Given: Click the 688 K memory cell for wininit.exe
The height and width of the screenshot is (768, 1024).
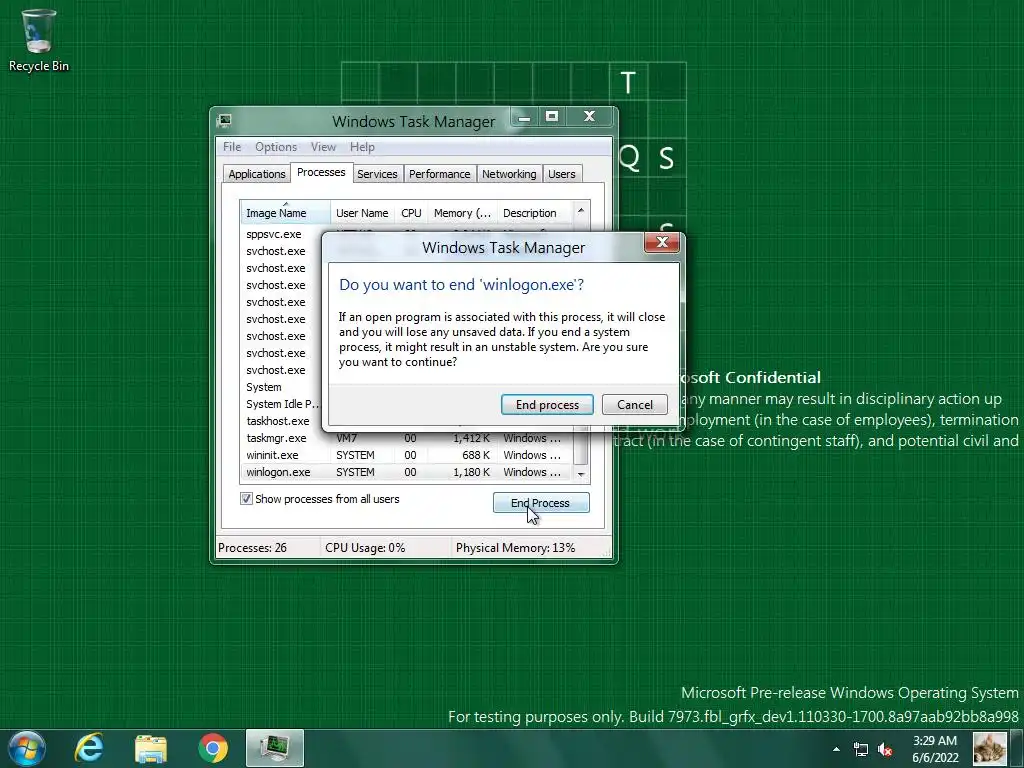Looking at the screenshot, I should click(x=475, y=455).
